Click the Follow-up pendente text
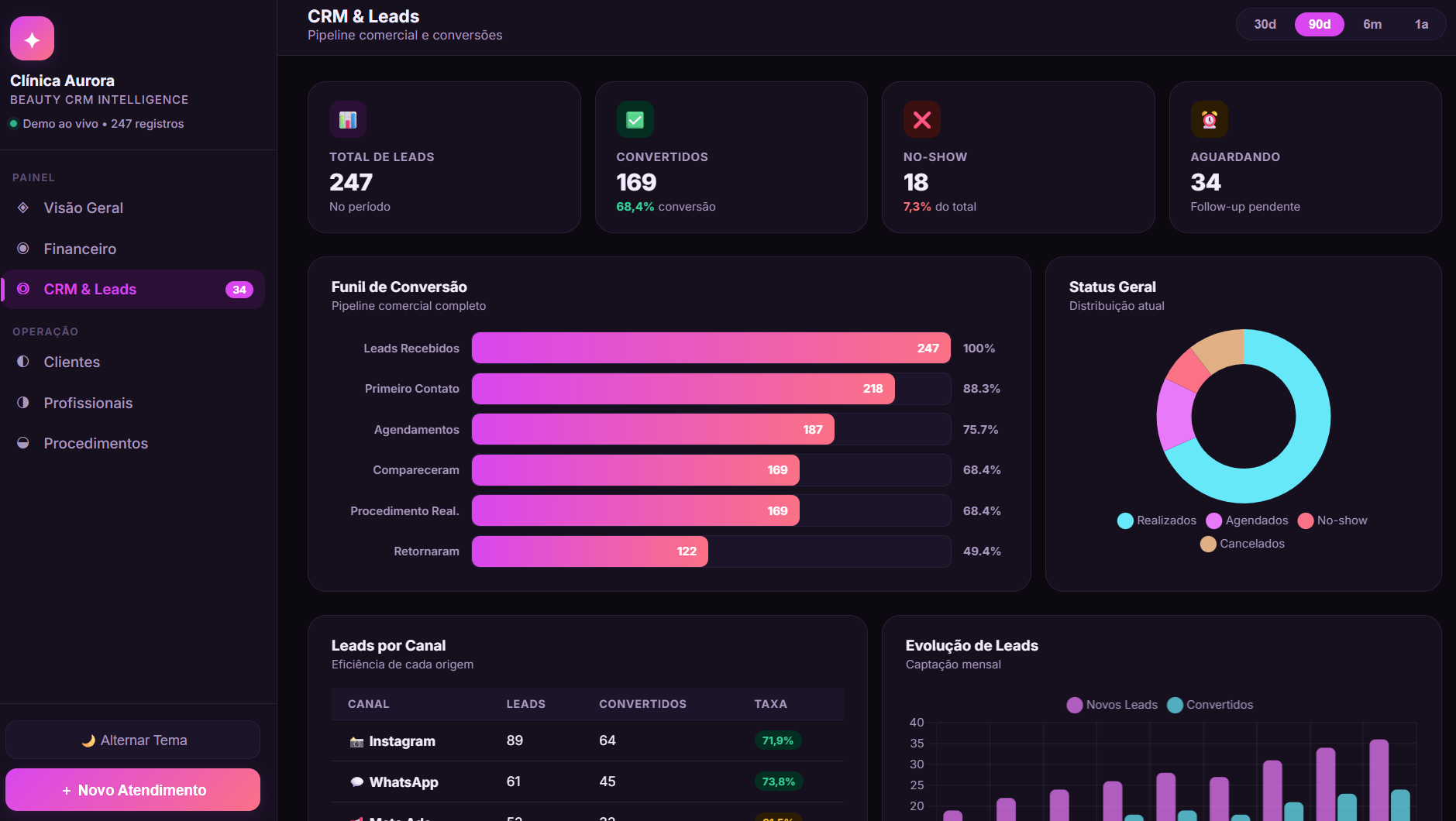Image resolution: width=1456 pixels, height=821 pixels. click(1245, 207)
